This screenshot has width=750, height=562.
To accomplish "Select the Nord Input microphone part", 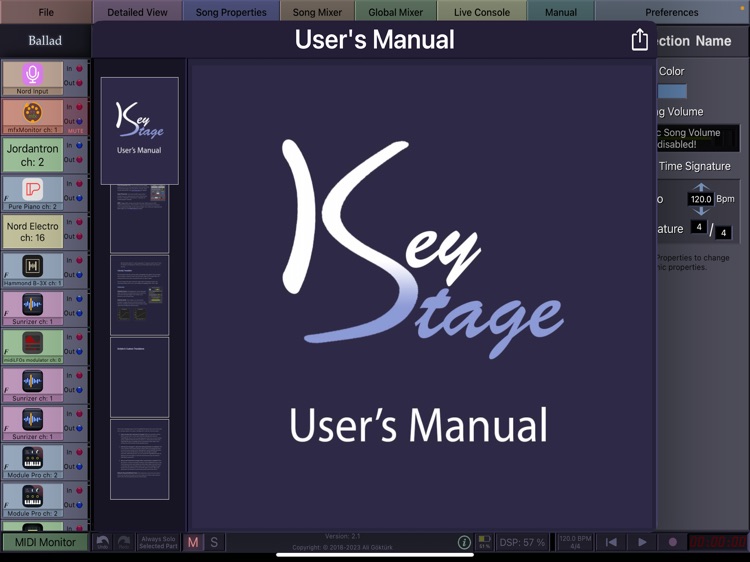I will [33, 78].
